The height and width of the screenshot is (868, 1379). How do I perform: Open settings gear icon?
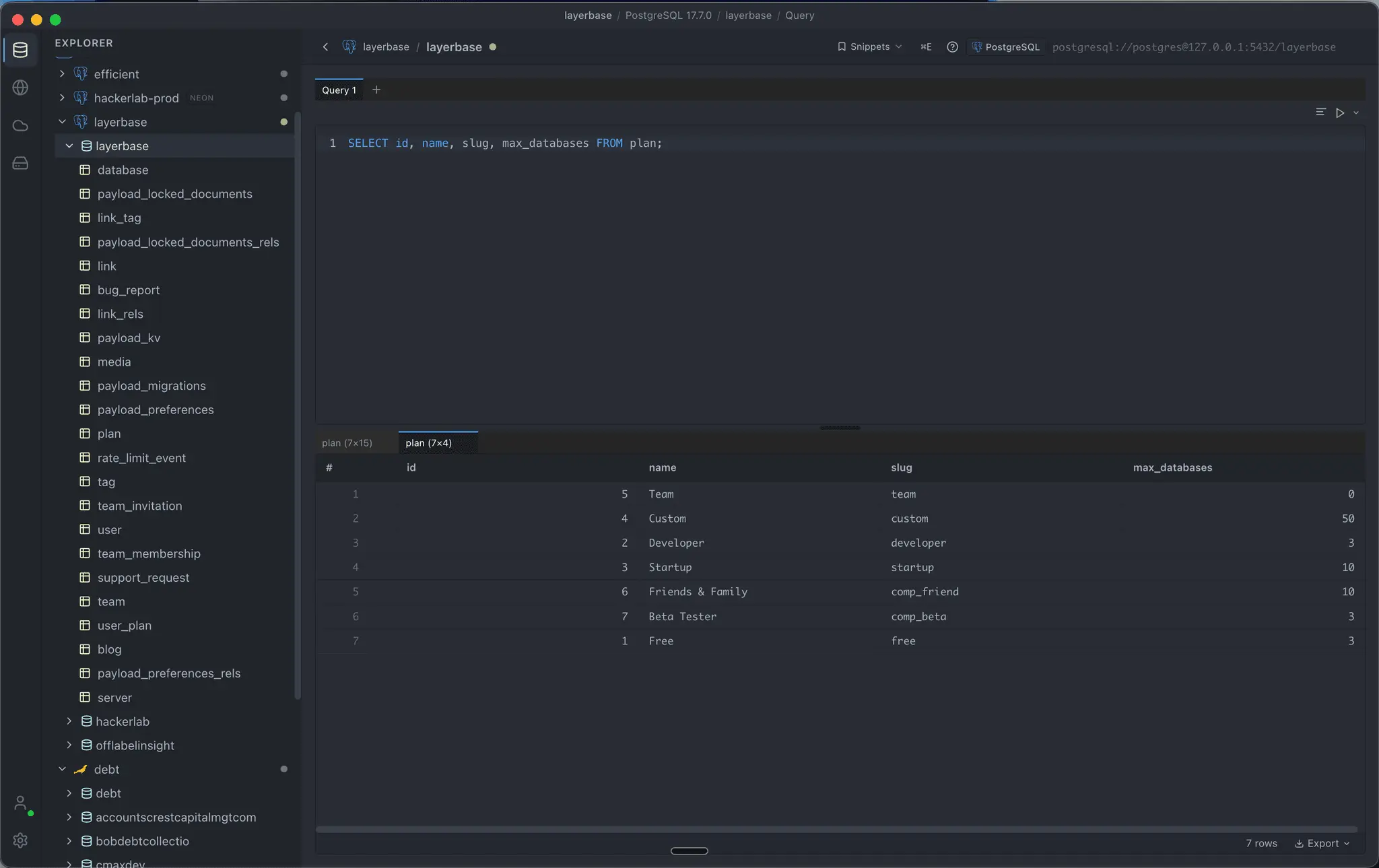coord(20,840)
